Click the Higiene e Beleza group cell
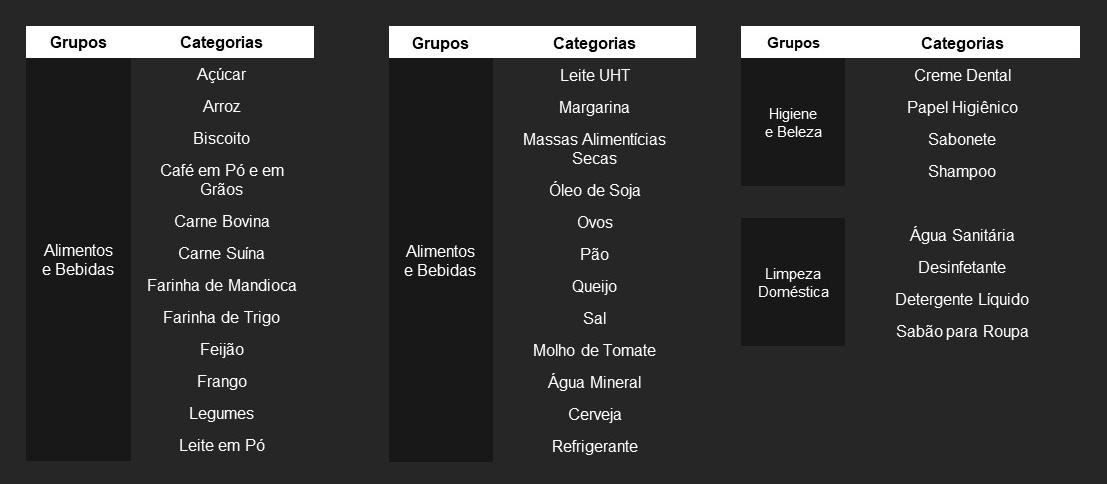1107x484 pixels. coord(793,123)
